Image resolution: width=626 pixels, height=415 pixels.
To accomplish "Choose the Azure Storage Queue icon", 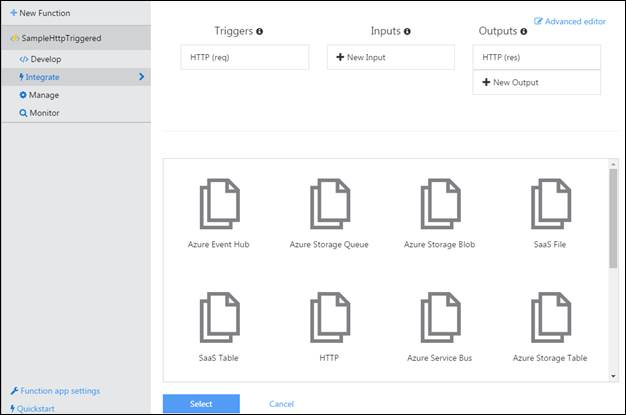I will (x=329, y=204).
